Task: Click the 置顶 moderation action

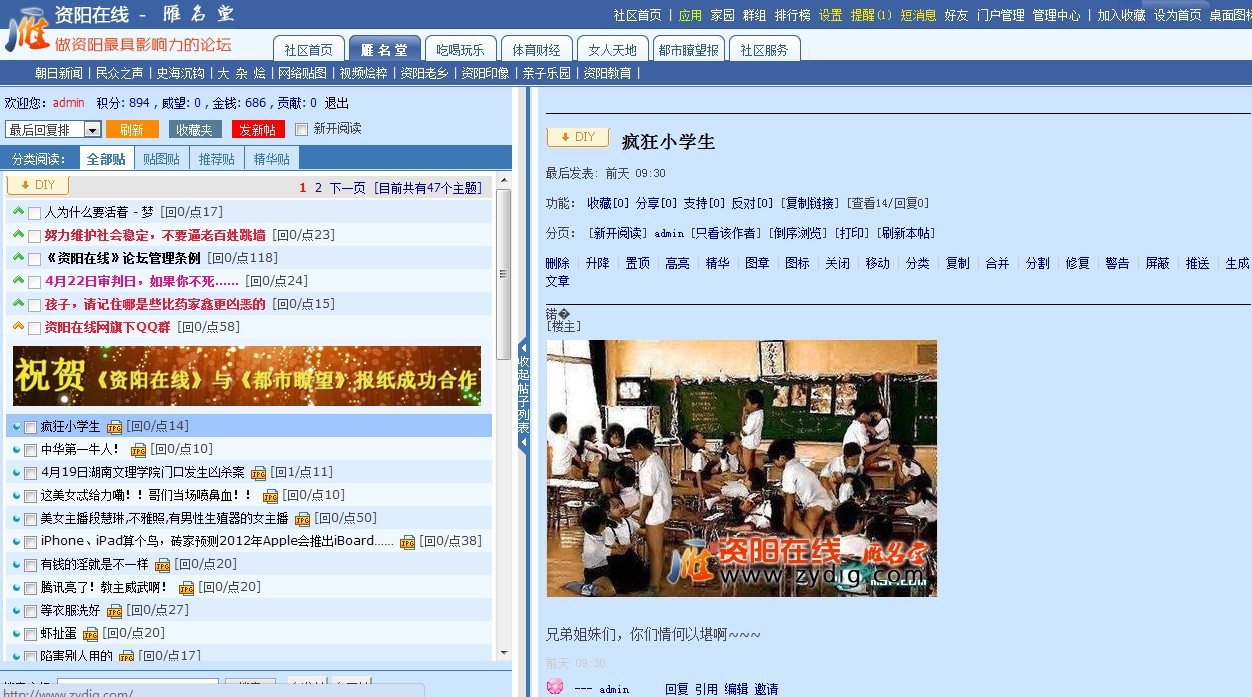Action: 637,263
